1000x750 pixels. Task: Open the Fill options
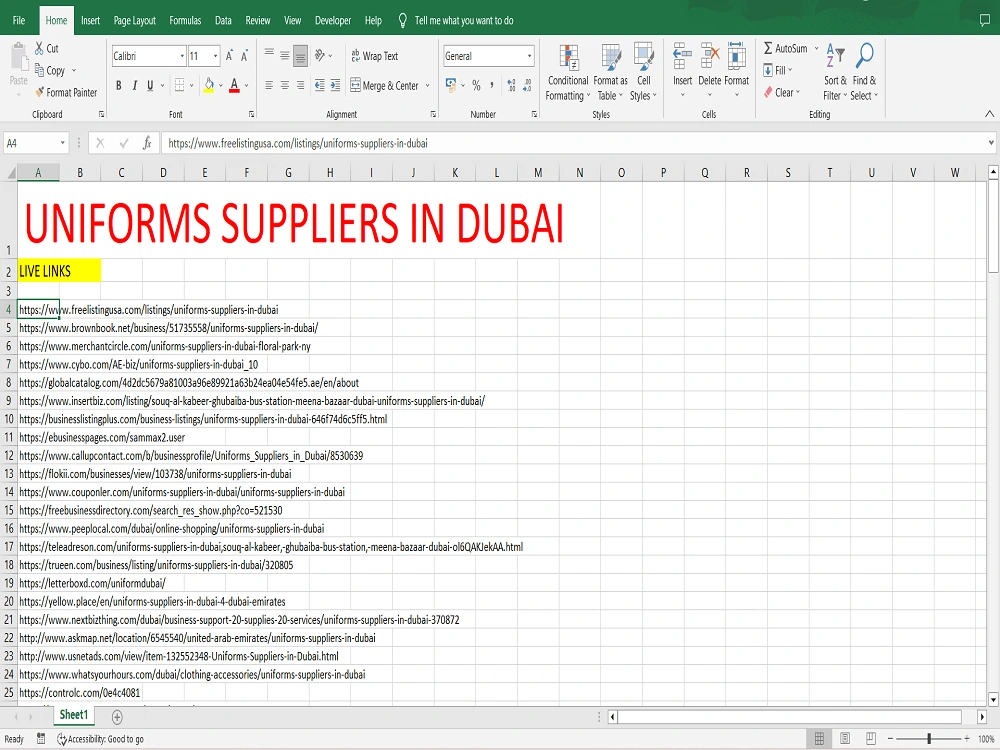coord(777,70)
